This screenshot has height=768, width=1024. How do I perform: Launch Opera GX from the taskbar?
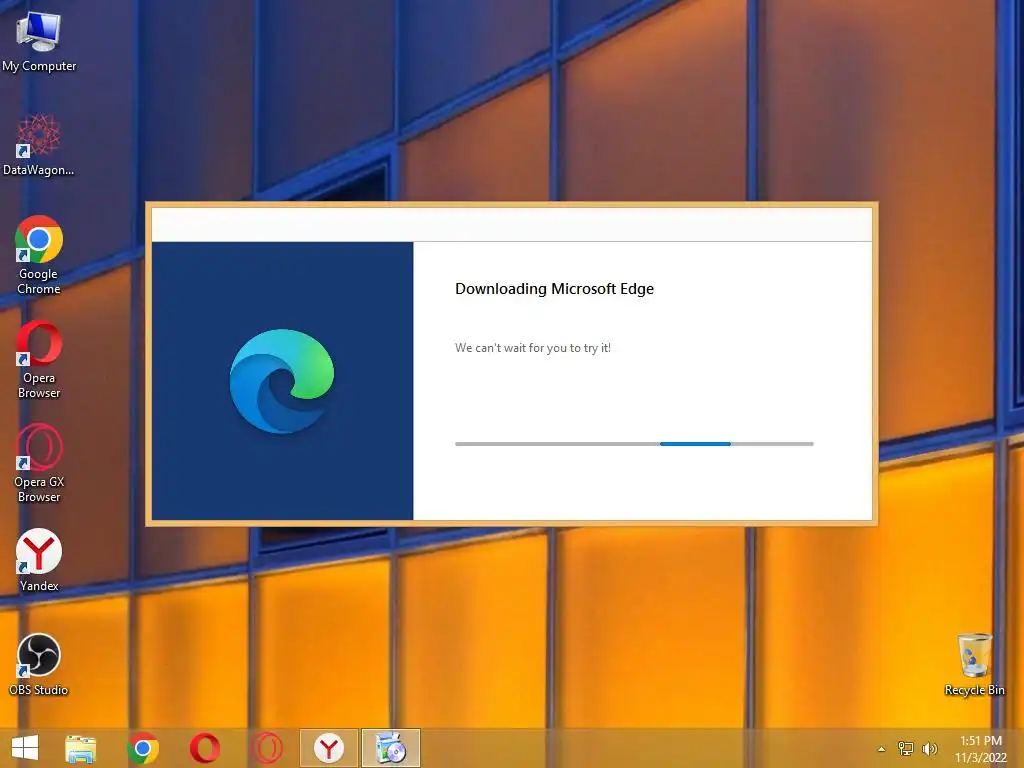(x=267, y=748)
